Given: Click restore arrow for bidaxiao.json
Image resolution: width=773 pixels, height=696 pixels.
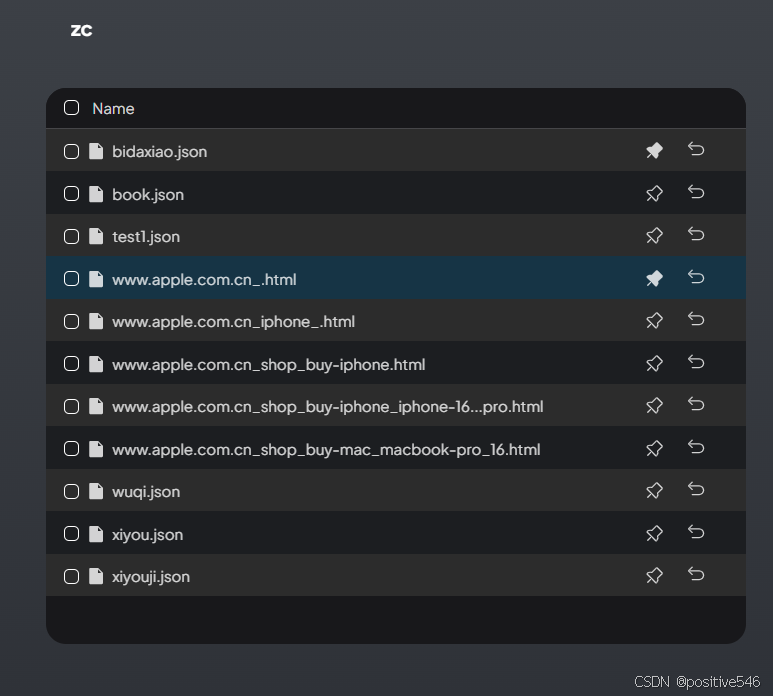Looking at the screenshot, I should 696,149.
